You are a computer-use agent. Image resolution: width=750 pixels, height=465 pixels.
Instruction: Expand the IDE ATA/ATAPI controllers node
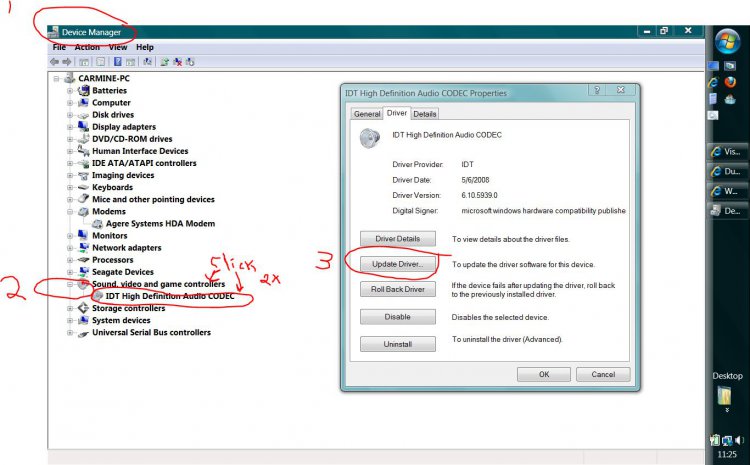[x=70, y=163]
